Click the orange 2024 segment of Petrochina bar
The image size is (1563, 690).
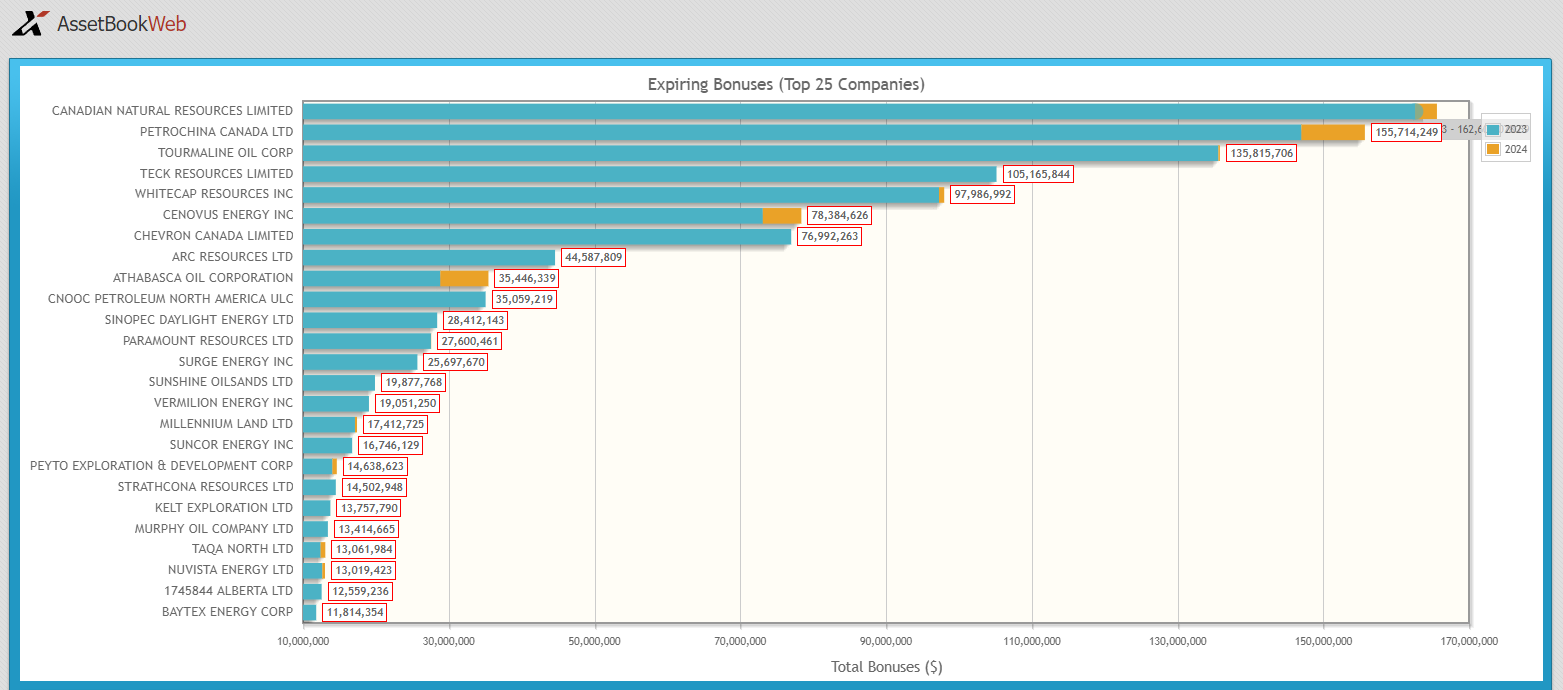[x=1332, y=132]
